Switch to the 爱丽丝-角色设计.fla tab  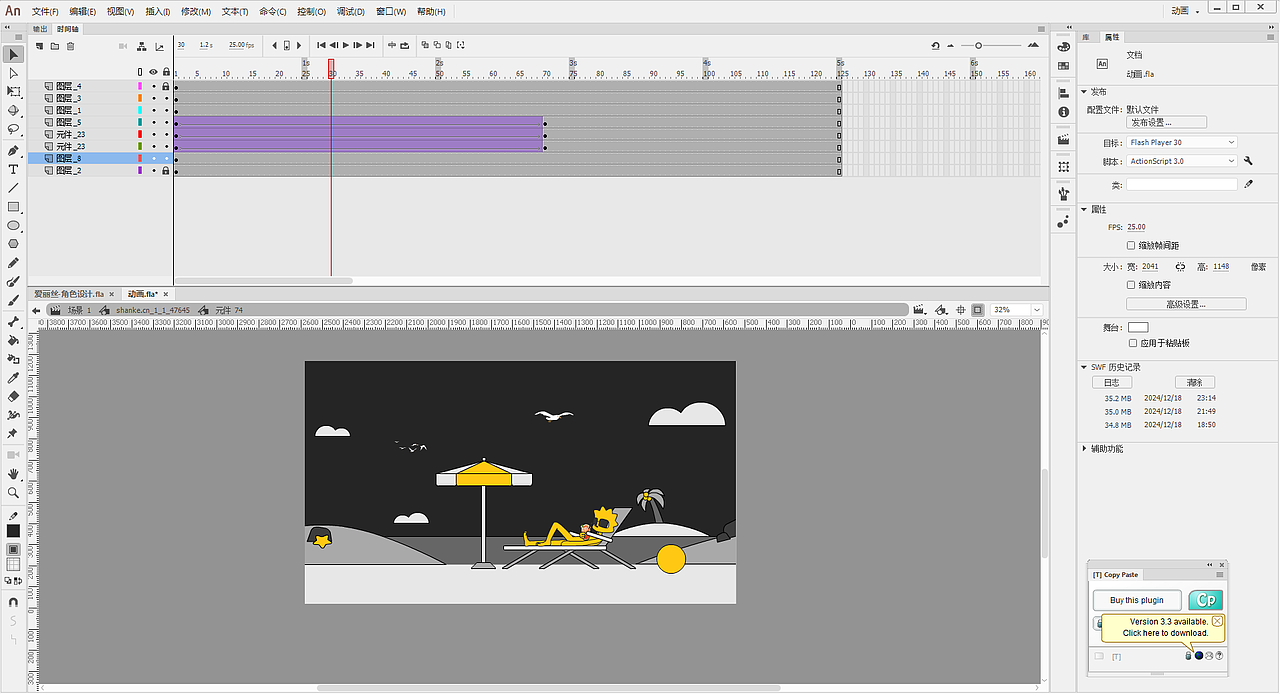(x=68, y=294)
